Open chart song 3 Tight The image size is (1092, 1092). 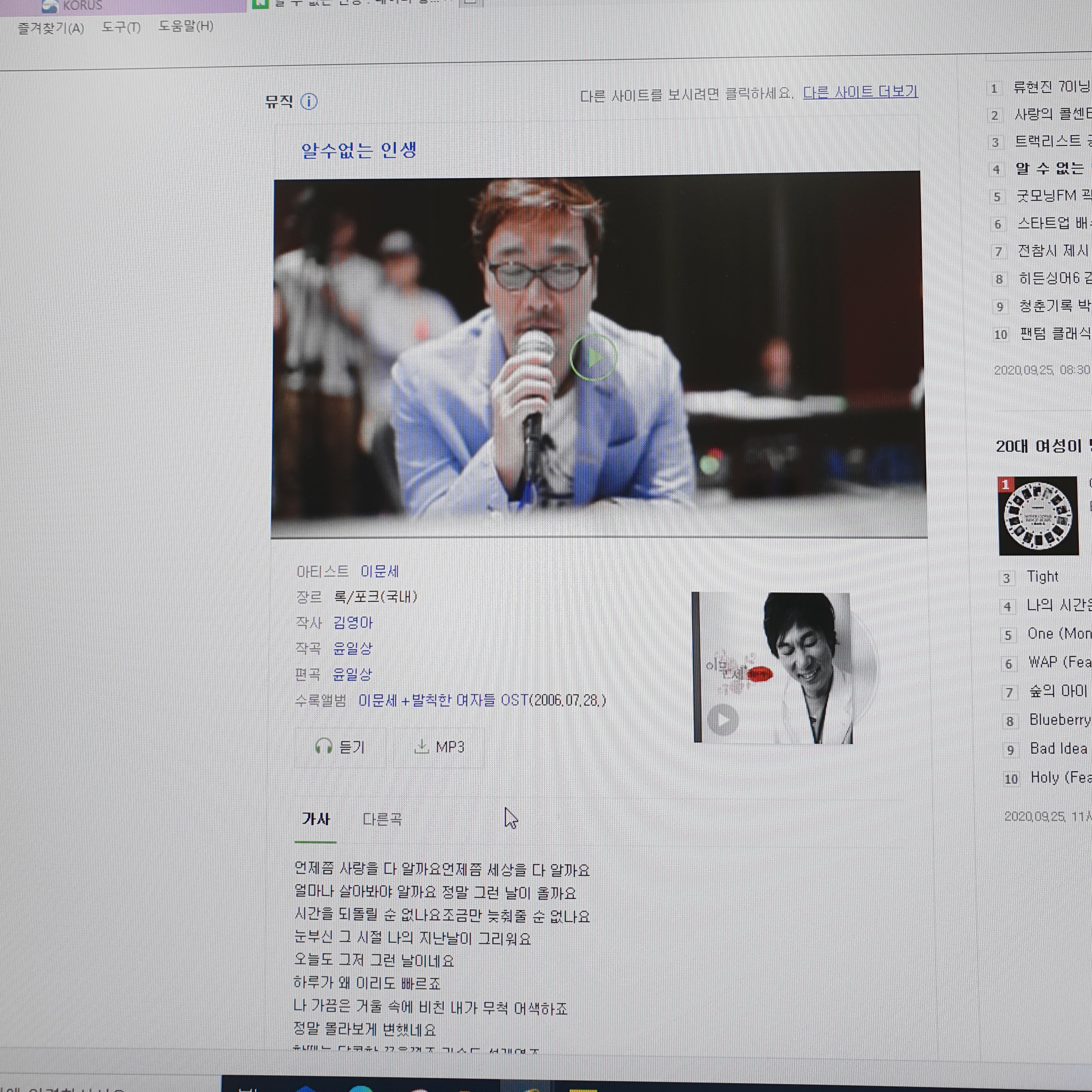tap(1042, 576)
